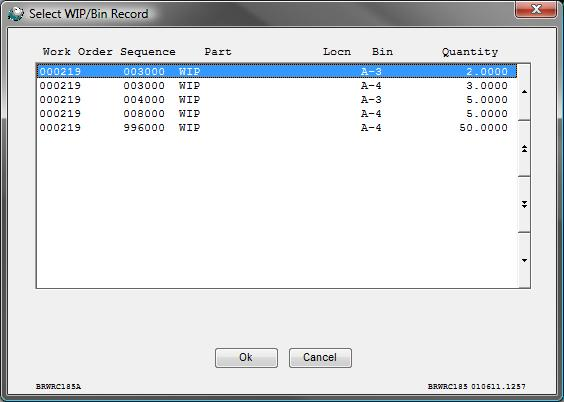Viewport: 564px width, 402px height.
Task: Close the Select WIP/Bin Record dialog
Action: point(536,9)
